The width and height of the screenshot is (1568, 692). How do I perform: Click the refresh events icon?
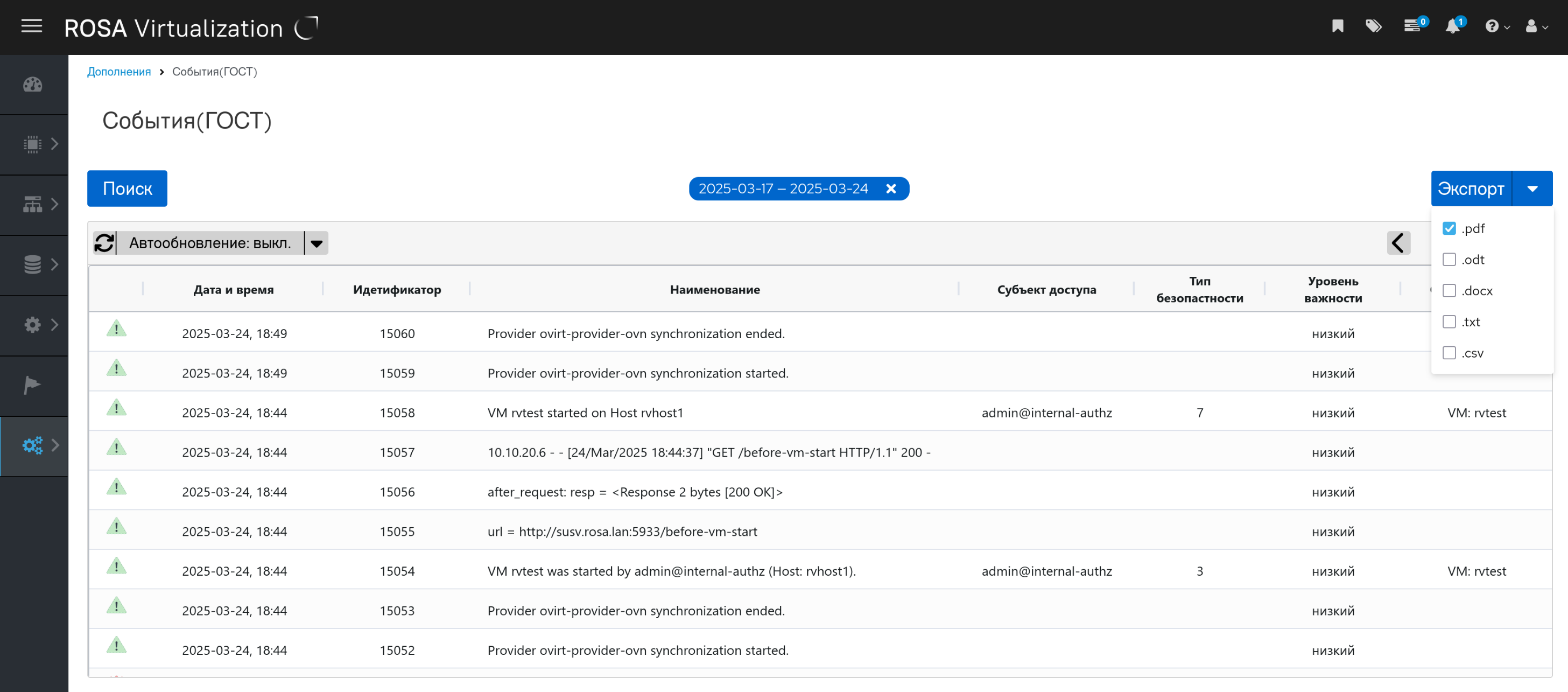pos(105,243)
